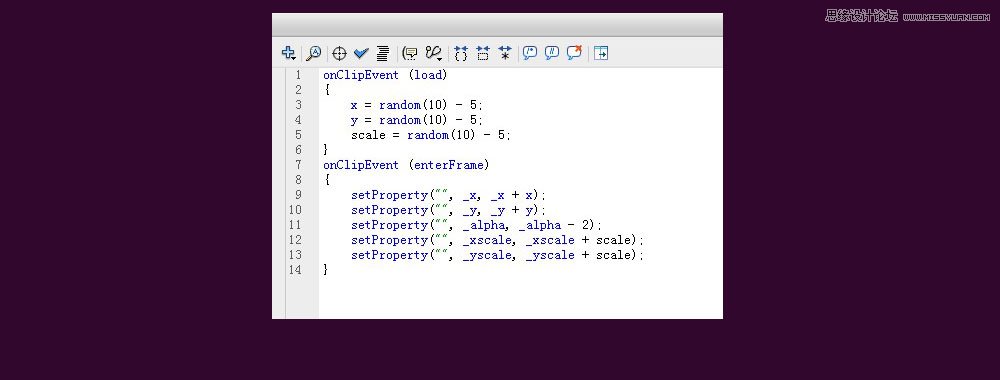Remove comment using the toolbar icon

[x=574, y=53]
